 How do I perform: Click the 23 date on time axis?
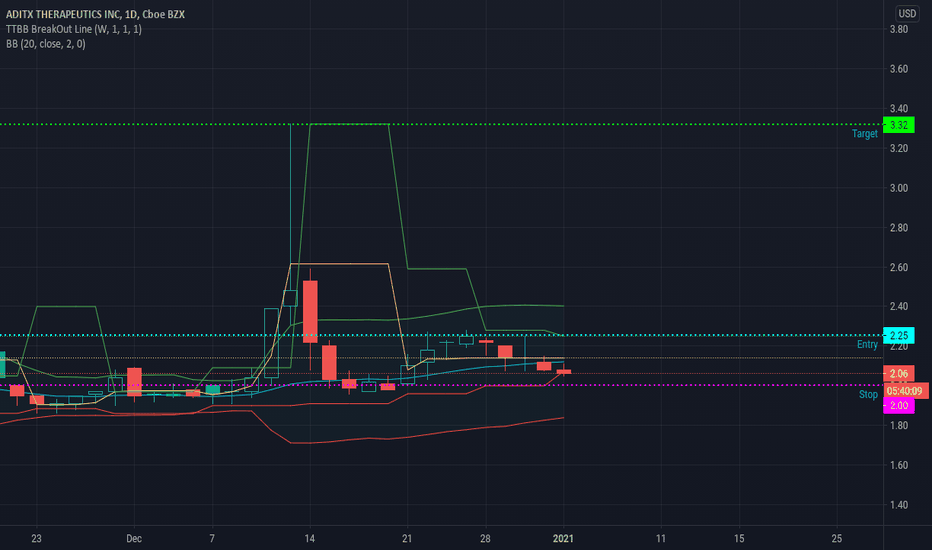(36, 539)
